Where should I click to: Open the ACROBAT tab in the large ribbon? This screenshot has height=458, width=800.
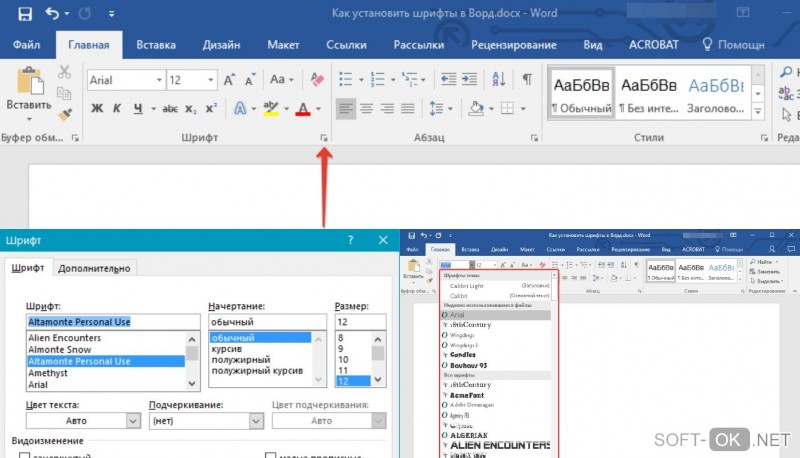point(654,45)
